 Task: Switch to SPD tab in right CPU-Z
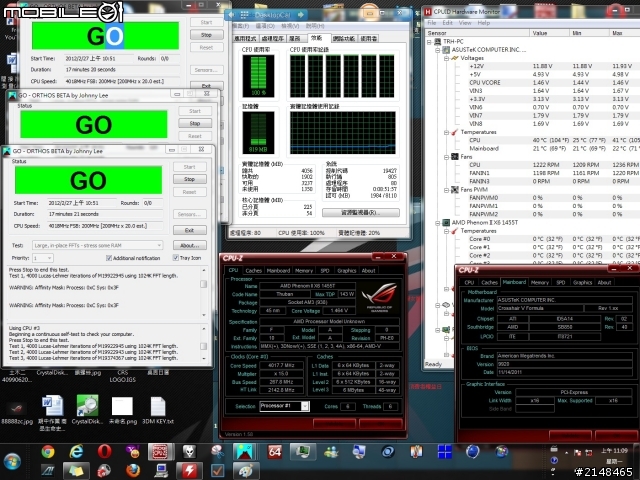coord(560,282)
